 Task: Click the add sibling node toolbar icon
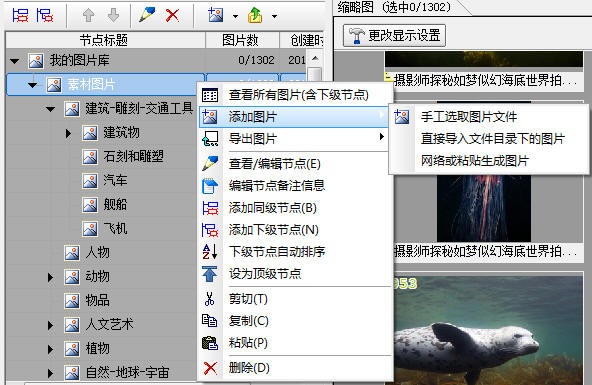click(20, 15)
